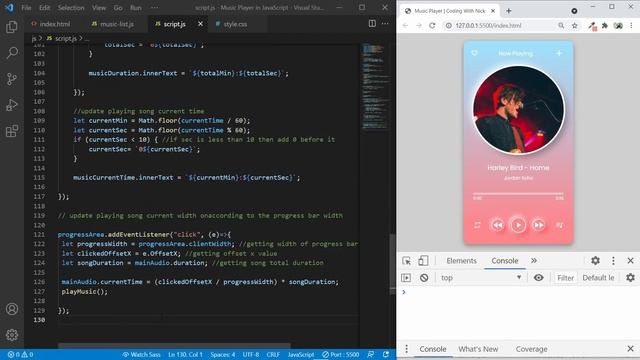The image size is (640, 360).
Task: Open DevTools settings gear
Action: (596, 260)
